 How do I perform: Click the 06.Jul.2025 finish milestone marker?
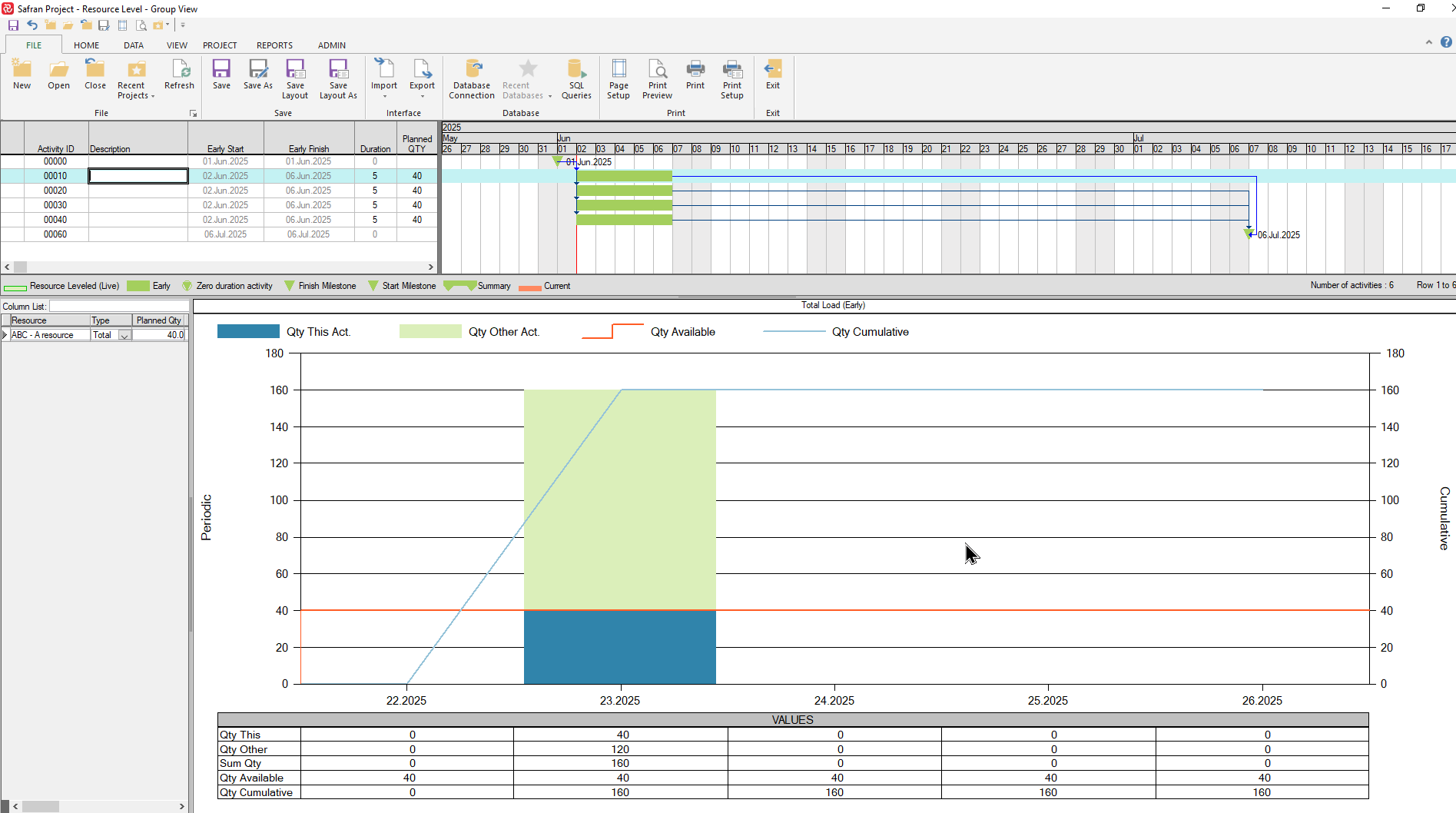(x=1249, y=234)
